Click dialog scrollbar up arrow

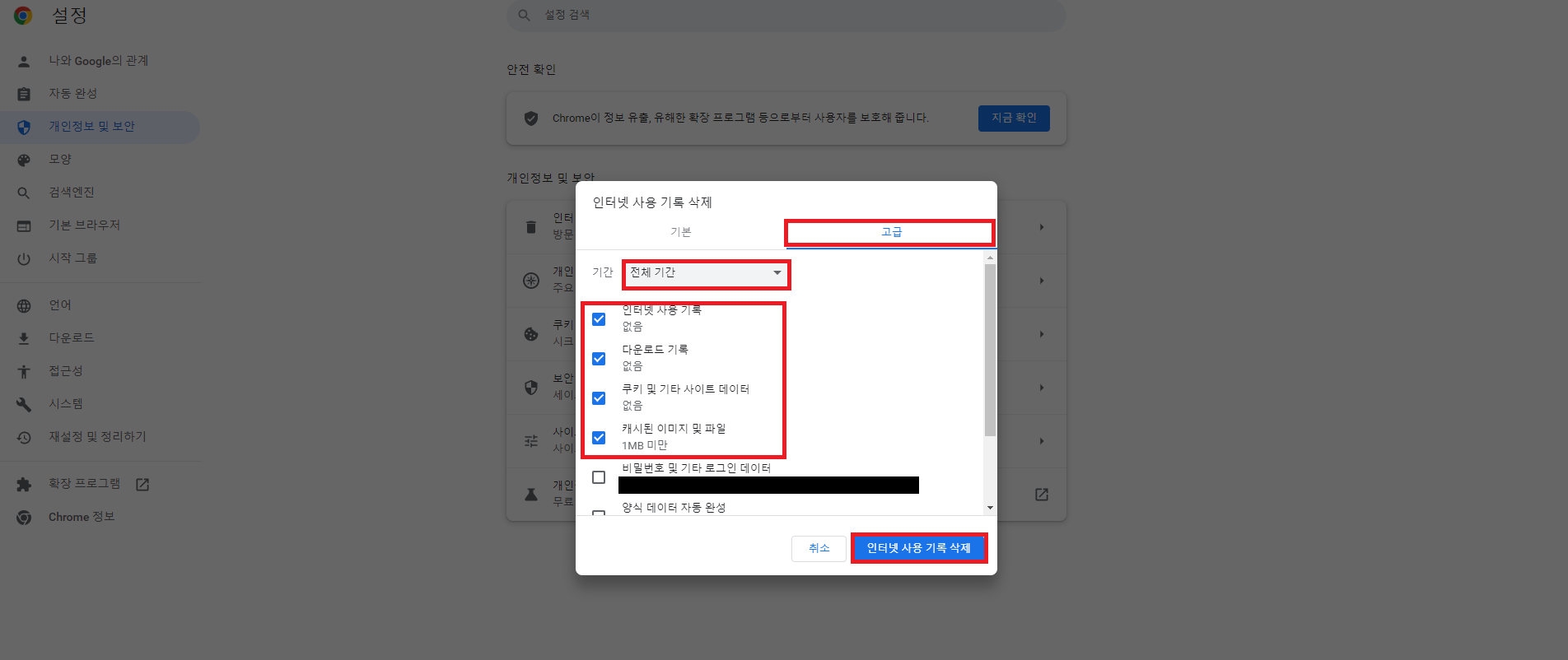(990, 258)
